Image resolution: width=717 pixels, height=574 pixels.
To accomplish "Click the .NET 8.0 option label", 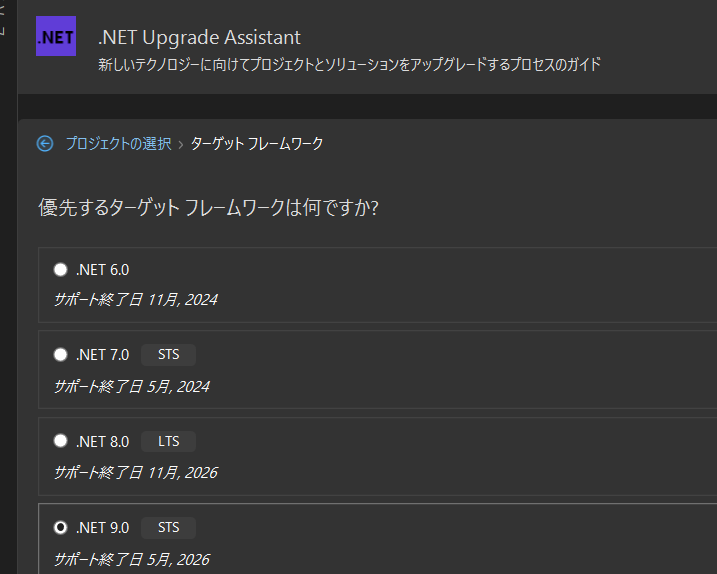I will pos(103,442).
